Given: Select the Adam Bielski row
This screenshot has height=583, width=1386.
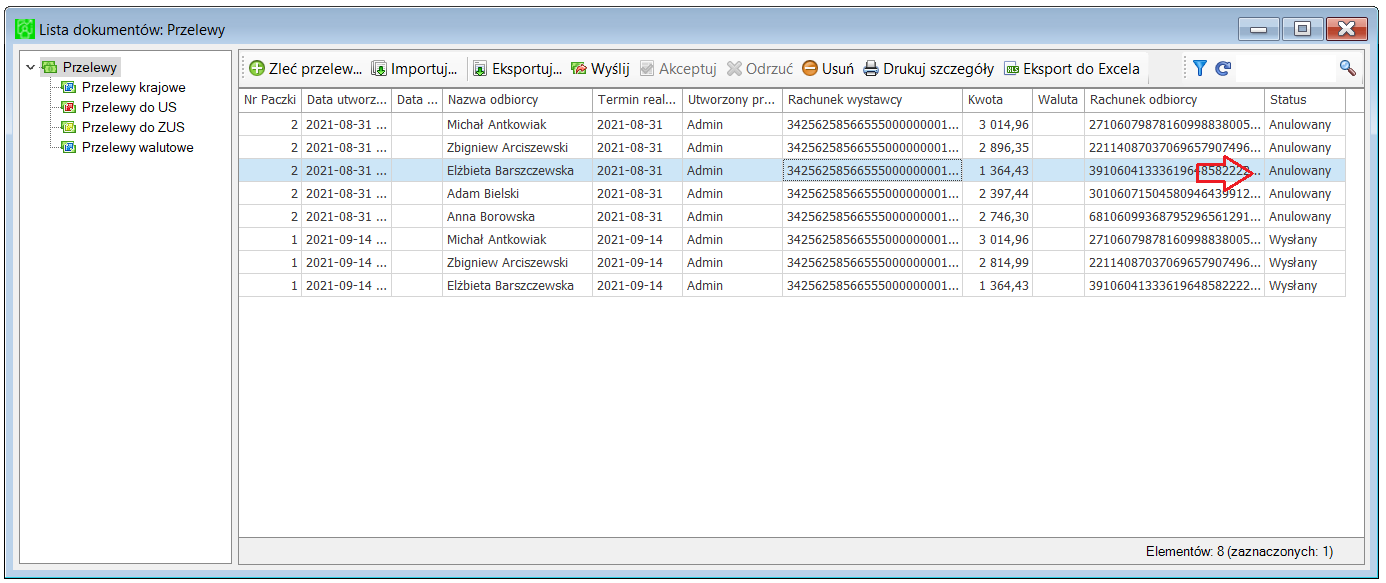Looking at the screenshot, I should [791, 194].
